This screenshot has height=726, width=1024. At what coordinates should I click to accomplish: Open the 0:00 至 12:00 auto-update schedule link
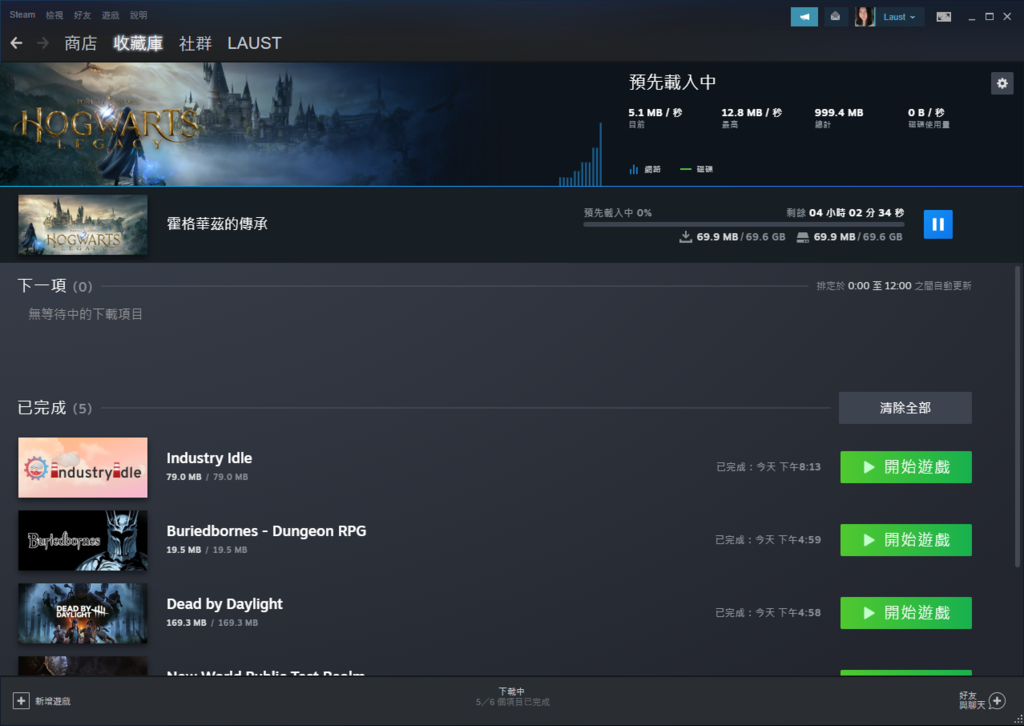[879, 286]
